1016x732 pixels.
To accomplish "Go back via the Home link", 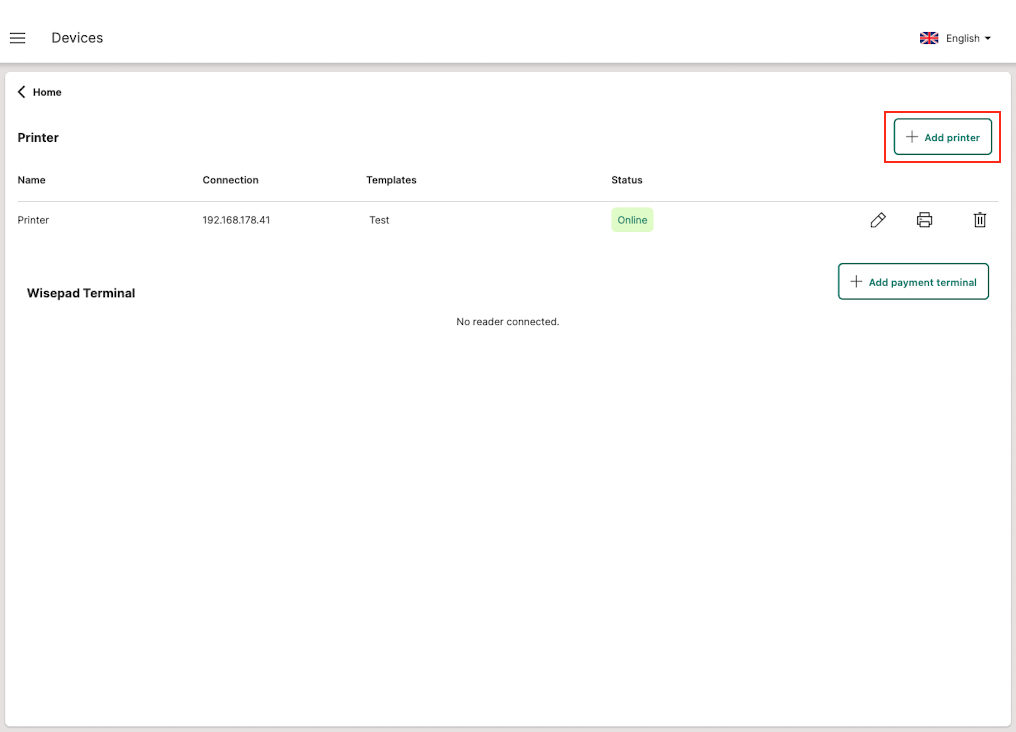I will pos(47,92).
